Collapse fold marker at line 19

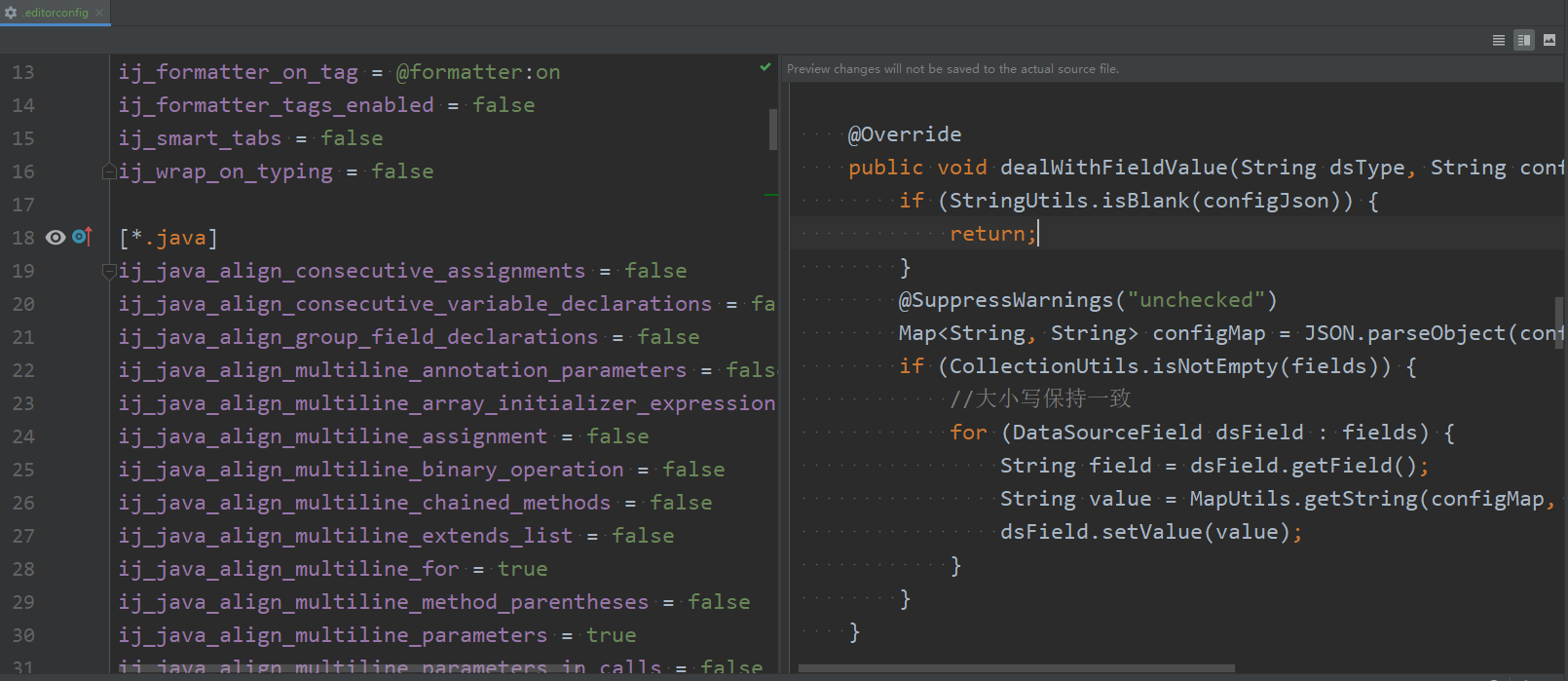pyautogui.click(x=109, y=272)
